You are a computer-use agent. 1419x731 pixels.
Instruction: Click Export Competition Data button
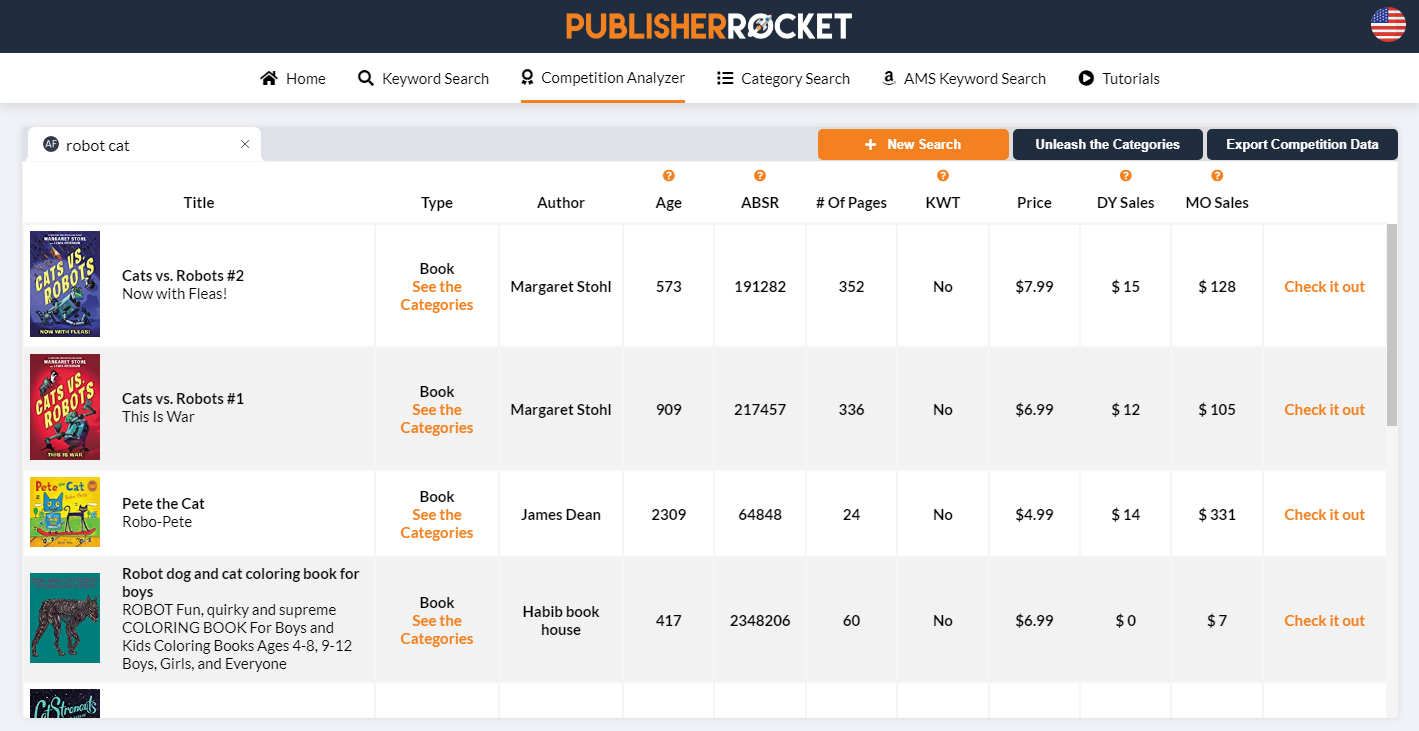point(1302,144)
